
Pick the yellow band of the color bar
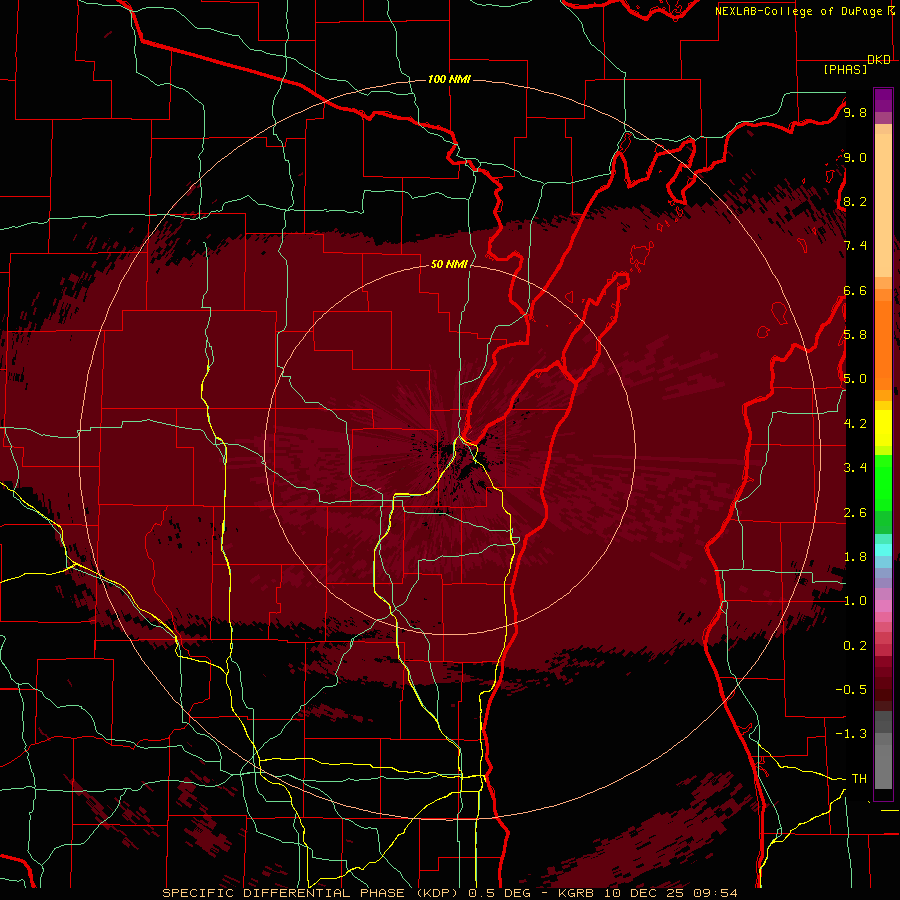(883, 428)
